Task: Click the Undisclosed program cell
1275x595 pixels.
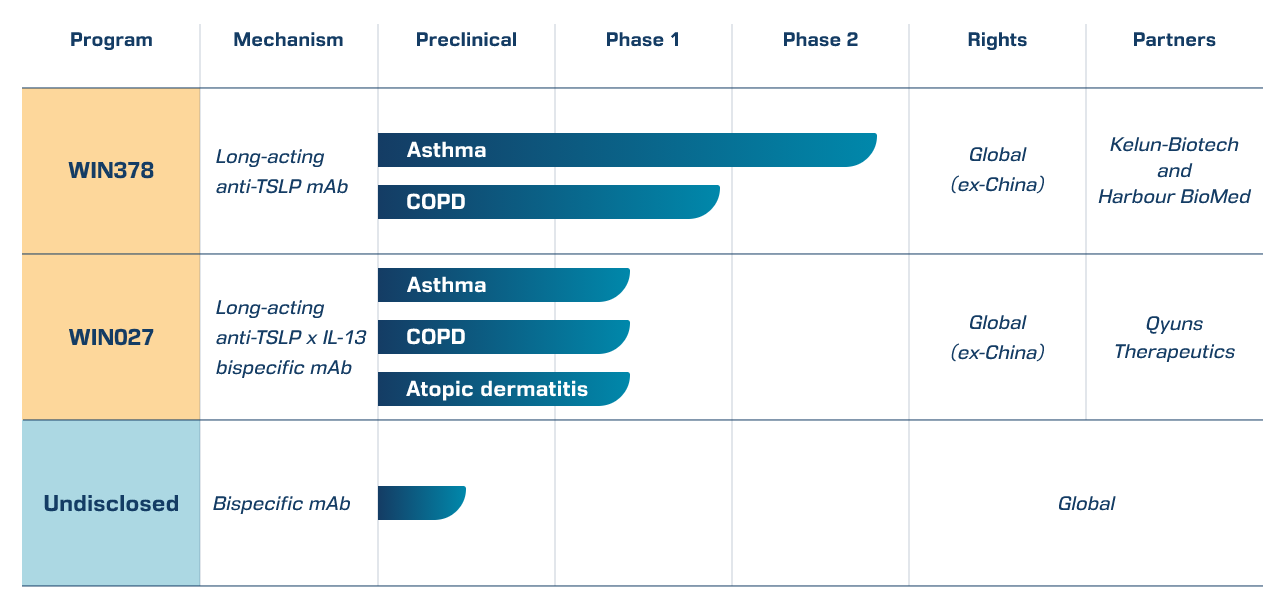Action: tap(111, 503)
